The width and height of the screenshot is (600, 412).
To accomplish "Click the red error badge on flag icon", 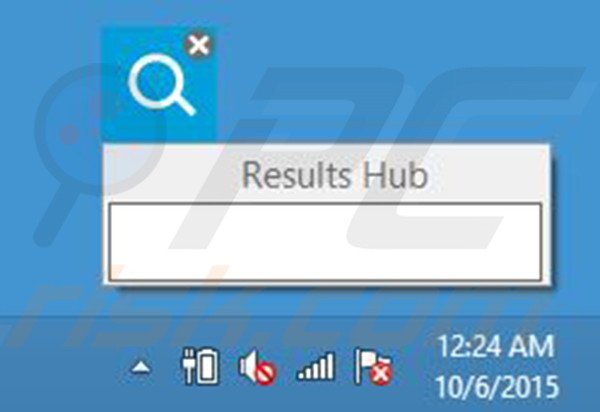I will point(382,373).
